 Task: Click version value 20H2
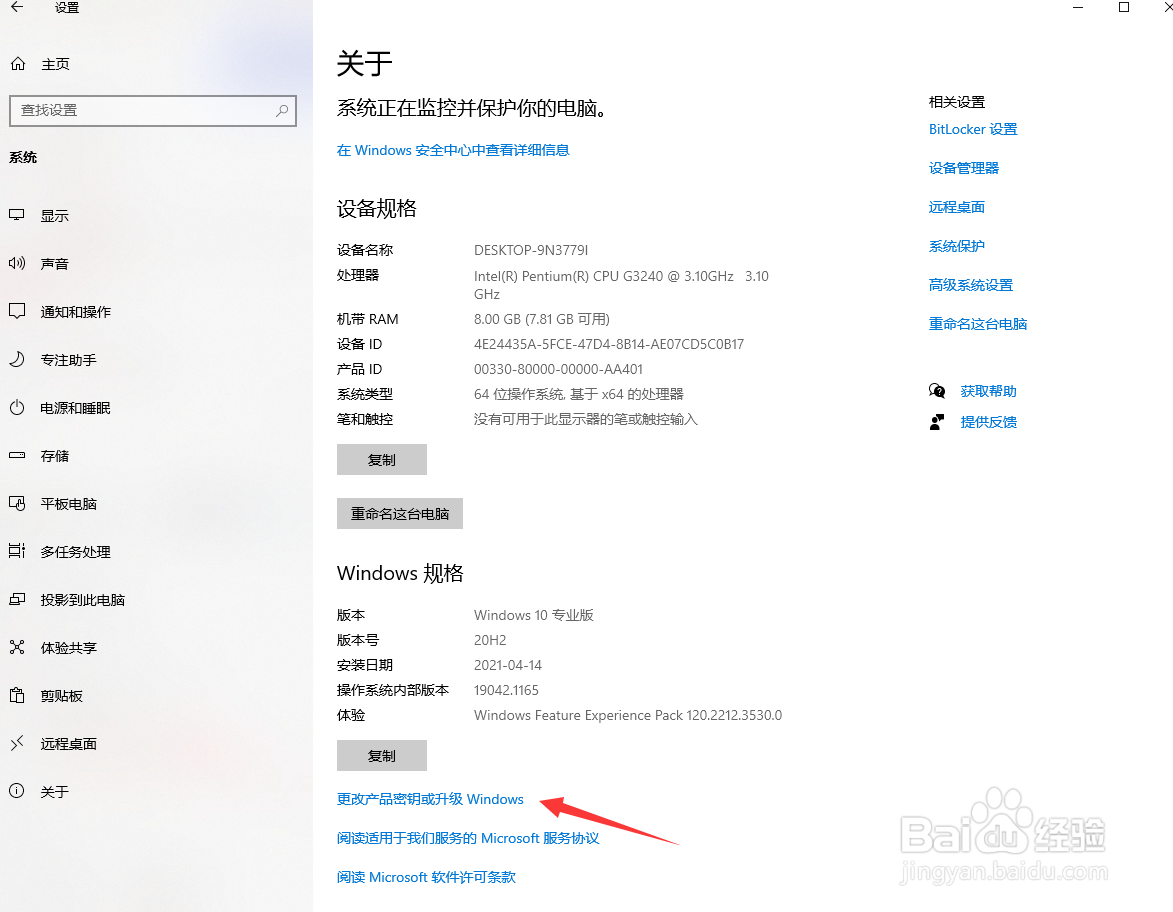coord(490,640)
